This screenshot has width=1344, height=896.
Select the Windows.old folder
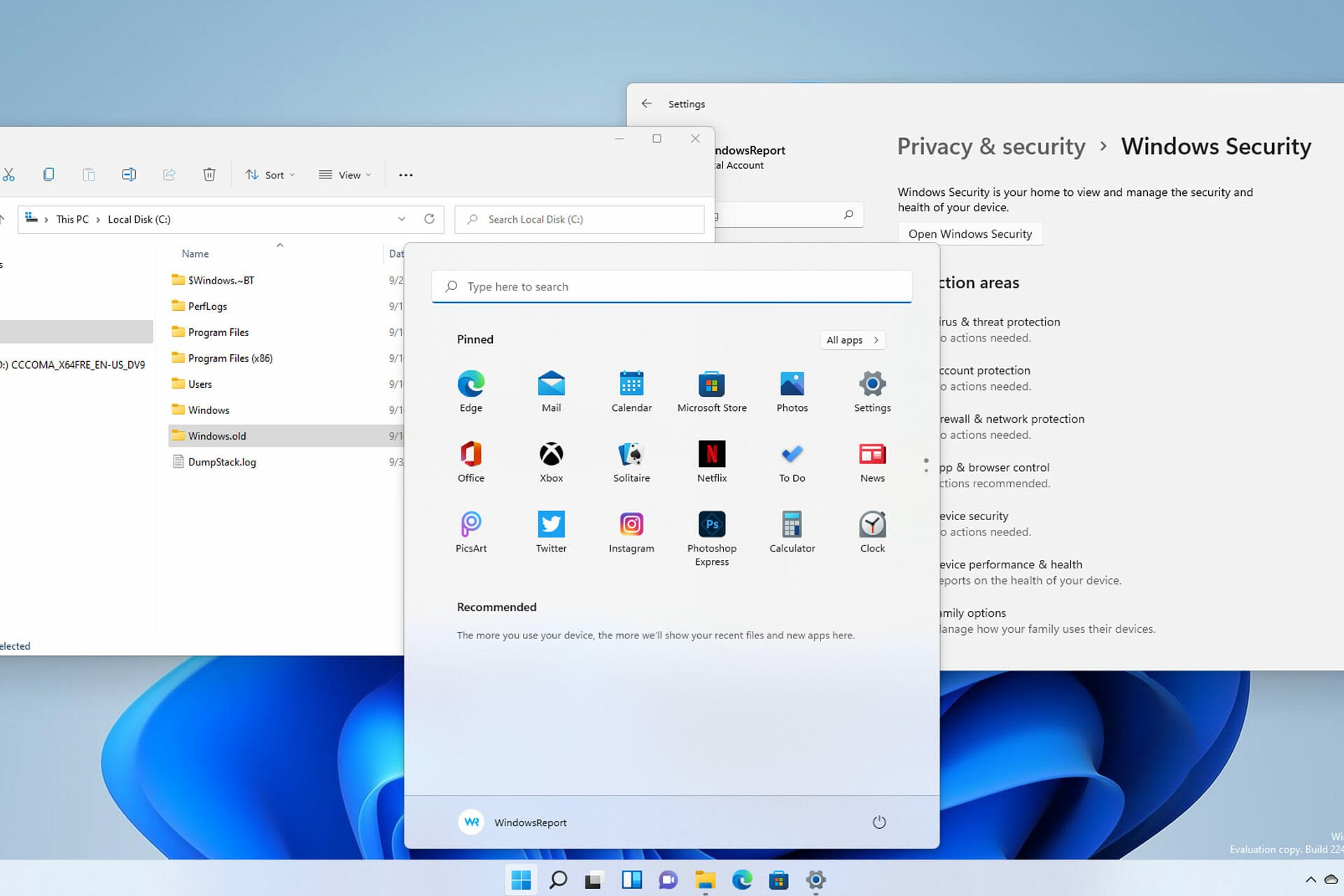click(286, 435)
